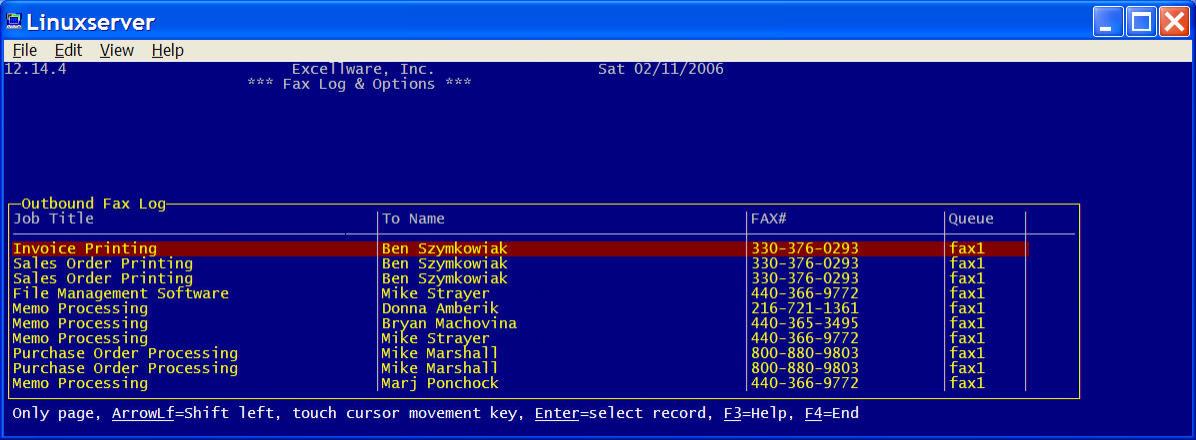Close the Linuxserver window

coord(1173,21)
